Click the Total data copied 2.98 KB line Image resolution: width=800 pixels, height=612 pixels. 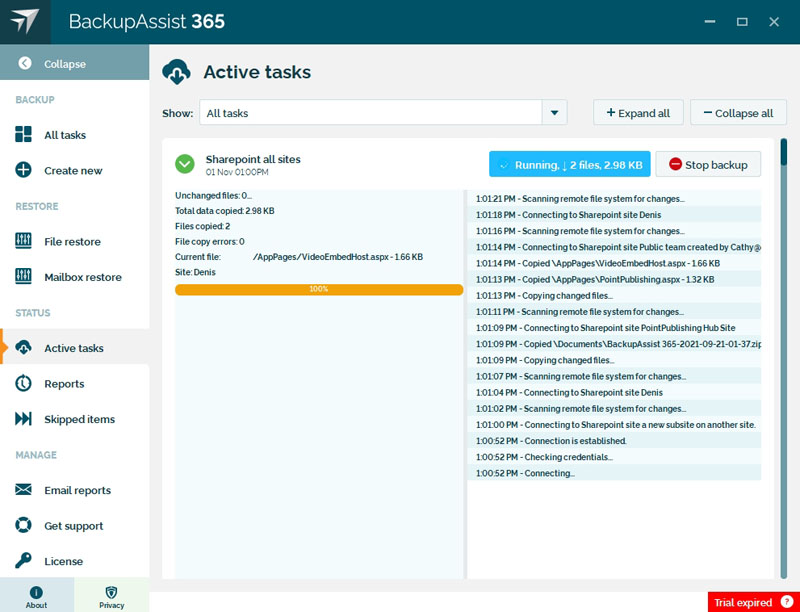(x=224, y=211)
